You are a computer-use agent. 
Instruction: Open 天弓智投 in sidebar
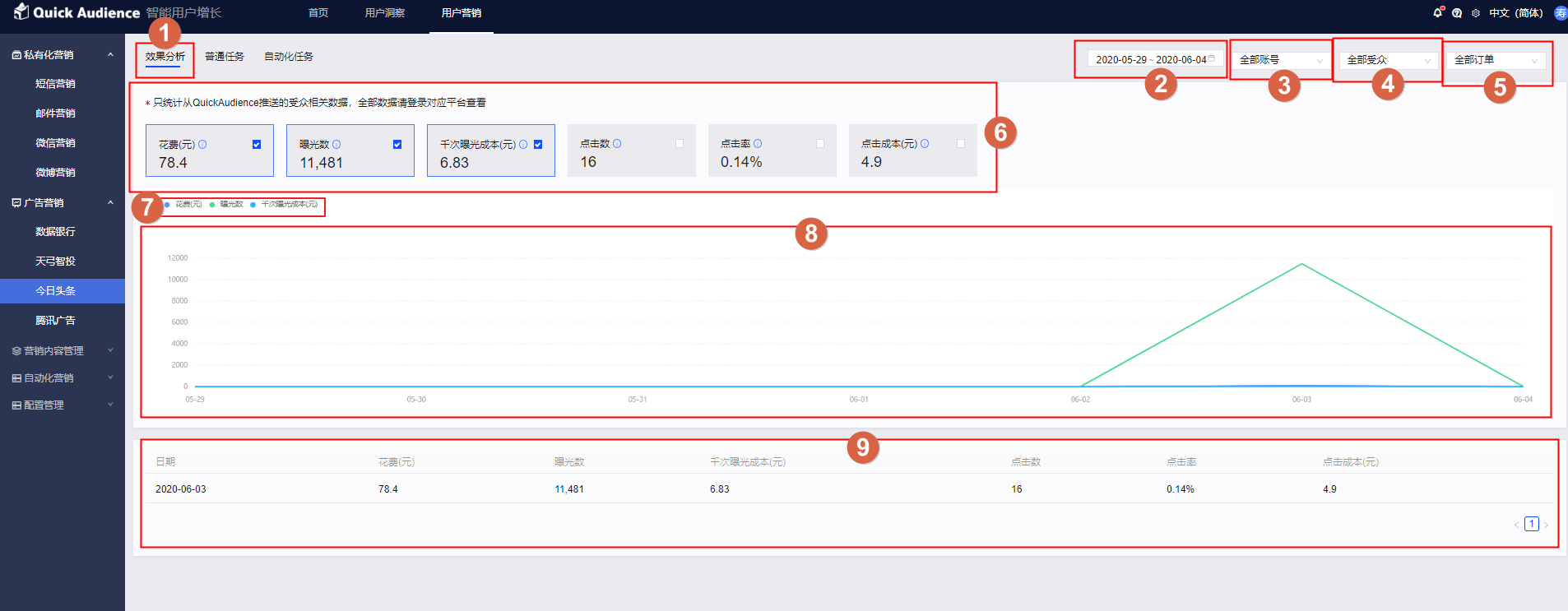point(55,262)
